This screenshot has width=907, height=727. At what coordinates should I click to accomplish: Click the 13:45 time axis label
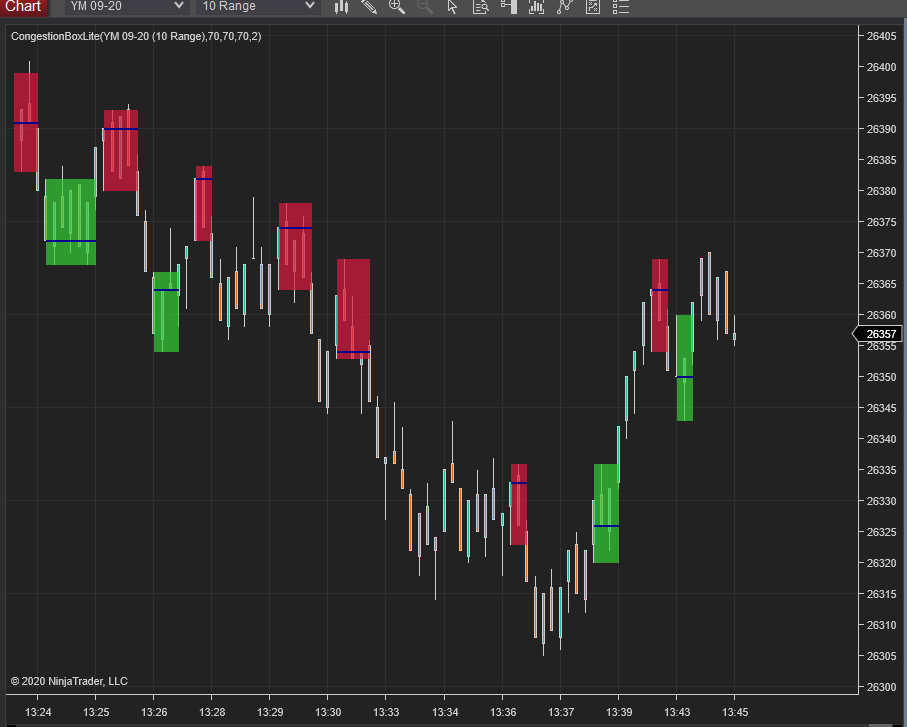point(735,712)
